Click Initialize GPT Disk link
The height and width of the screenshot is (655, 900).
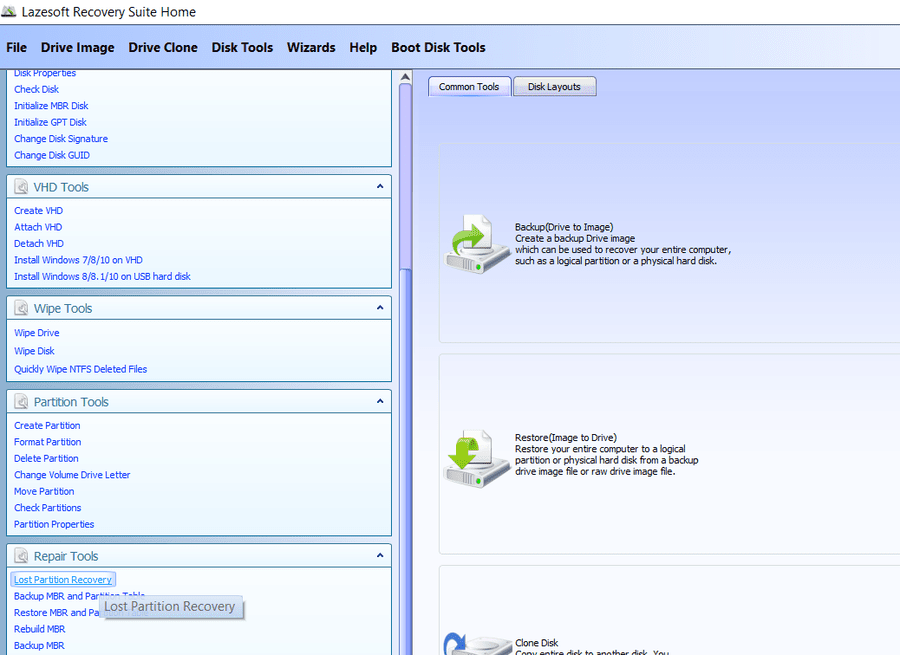pos(51,122)
